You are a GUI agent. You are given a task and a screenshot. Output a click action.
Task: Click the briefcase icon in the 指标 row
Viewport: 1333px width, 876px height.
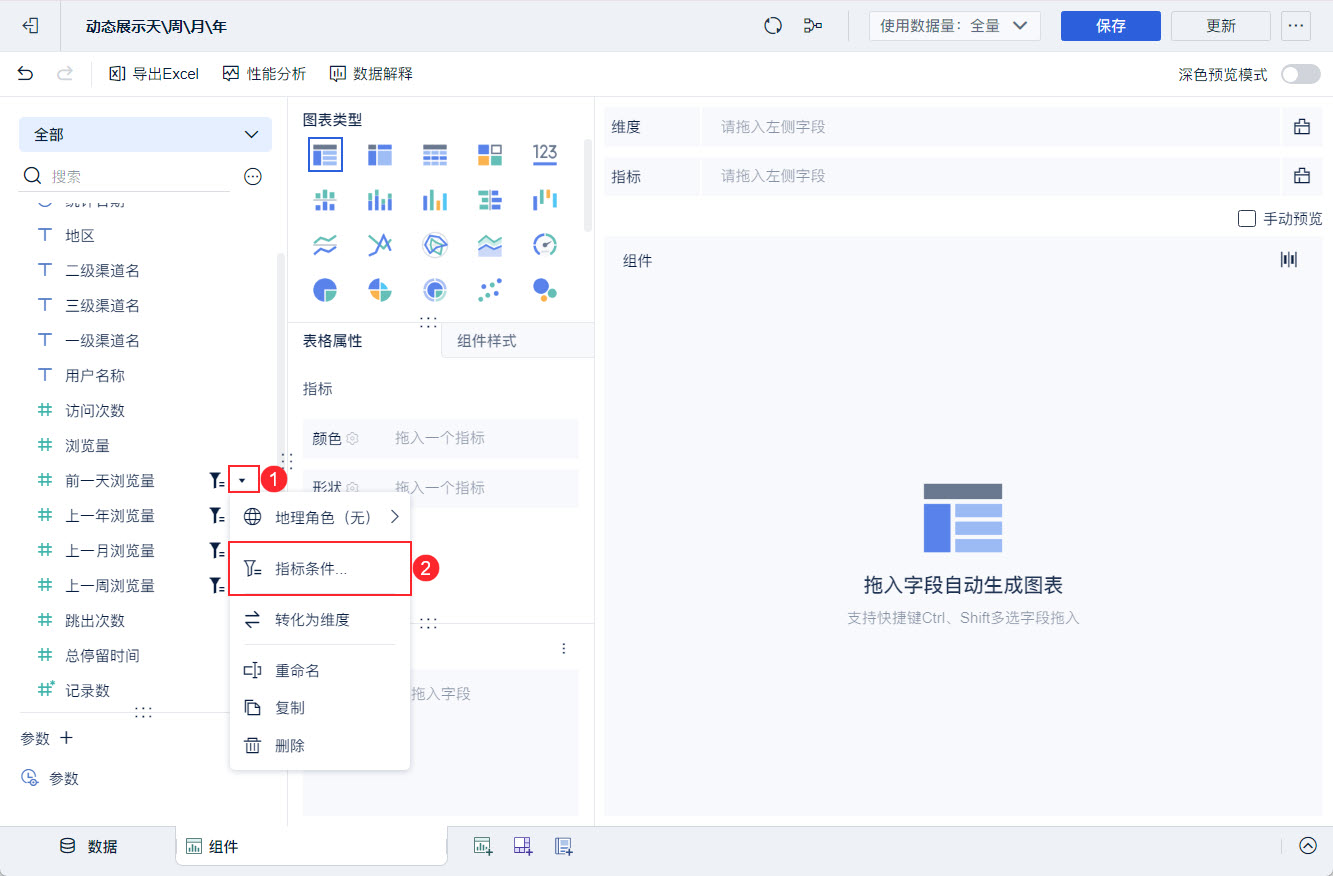tap(1302, 176)
